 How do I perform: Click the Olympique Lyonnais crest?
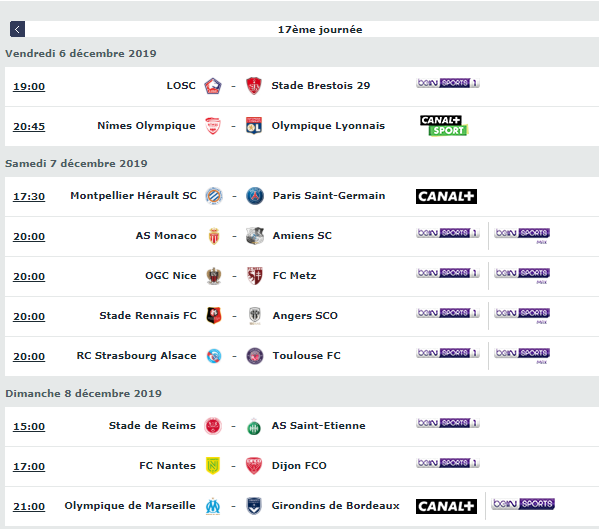pos(254,126)
